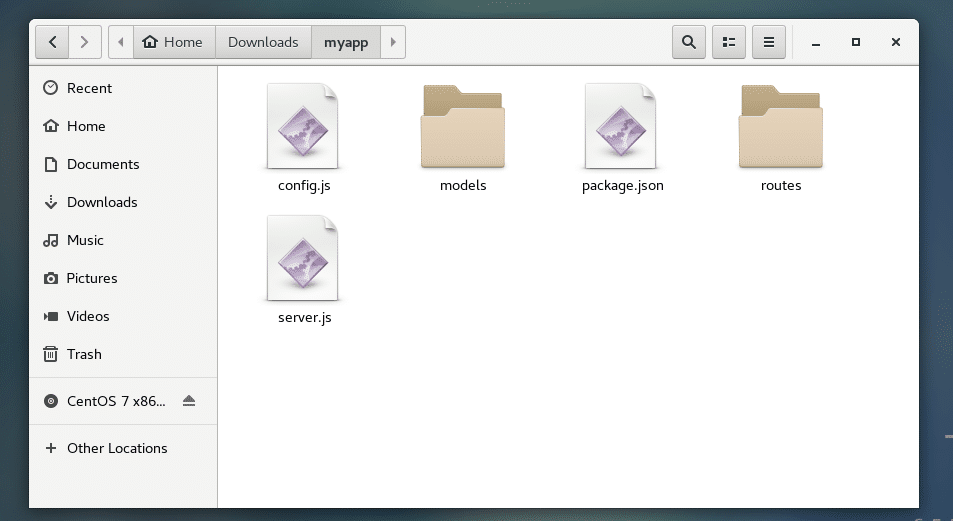The image size is (953, 521).
Task: Select the routes folder icon
Action: tap(781, 126)
